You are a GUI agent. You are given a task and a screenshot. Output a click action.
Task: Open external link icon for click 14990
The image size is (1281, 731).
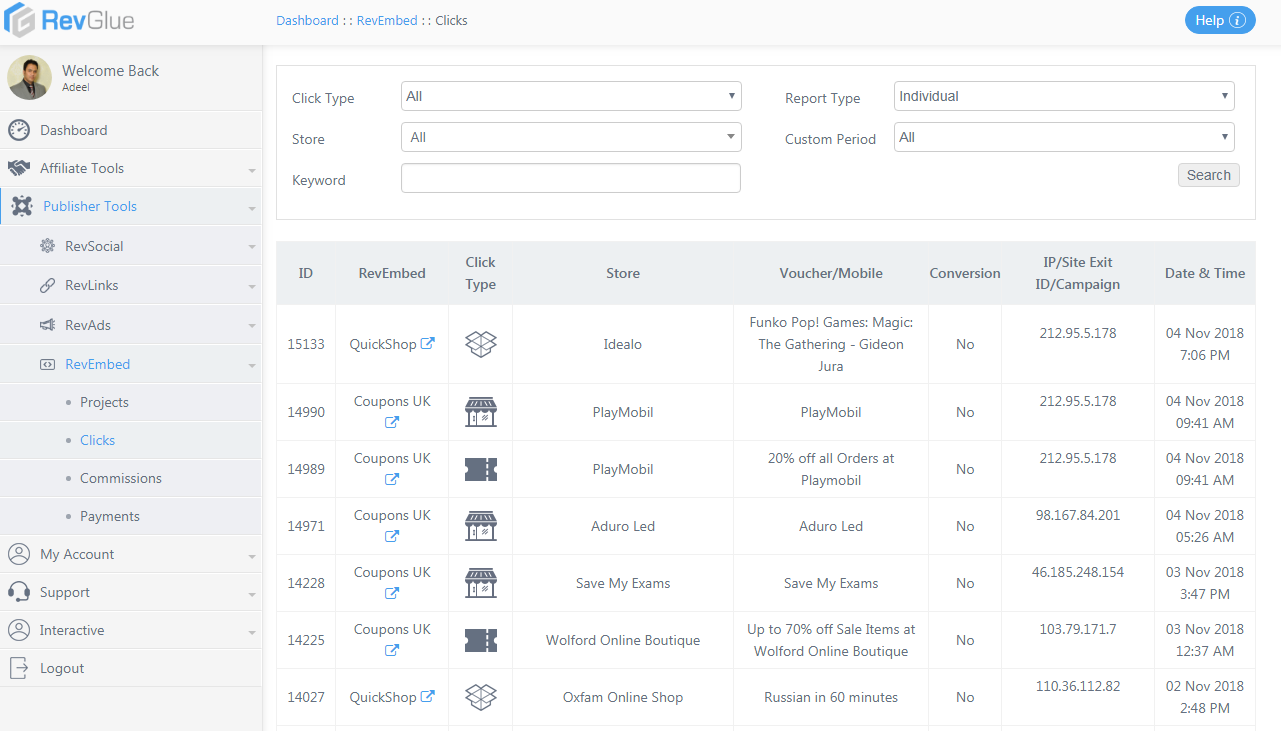pos(392,423)
